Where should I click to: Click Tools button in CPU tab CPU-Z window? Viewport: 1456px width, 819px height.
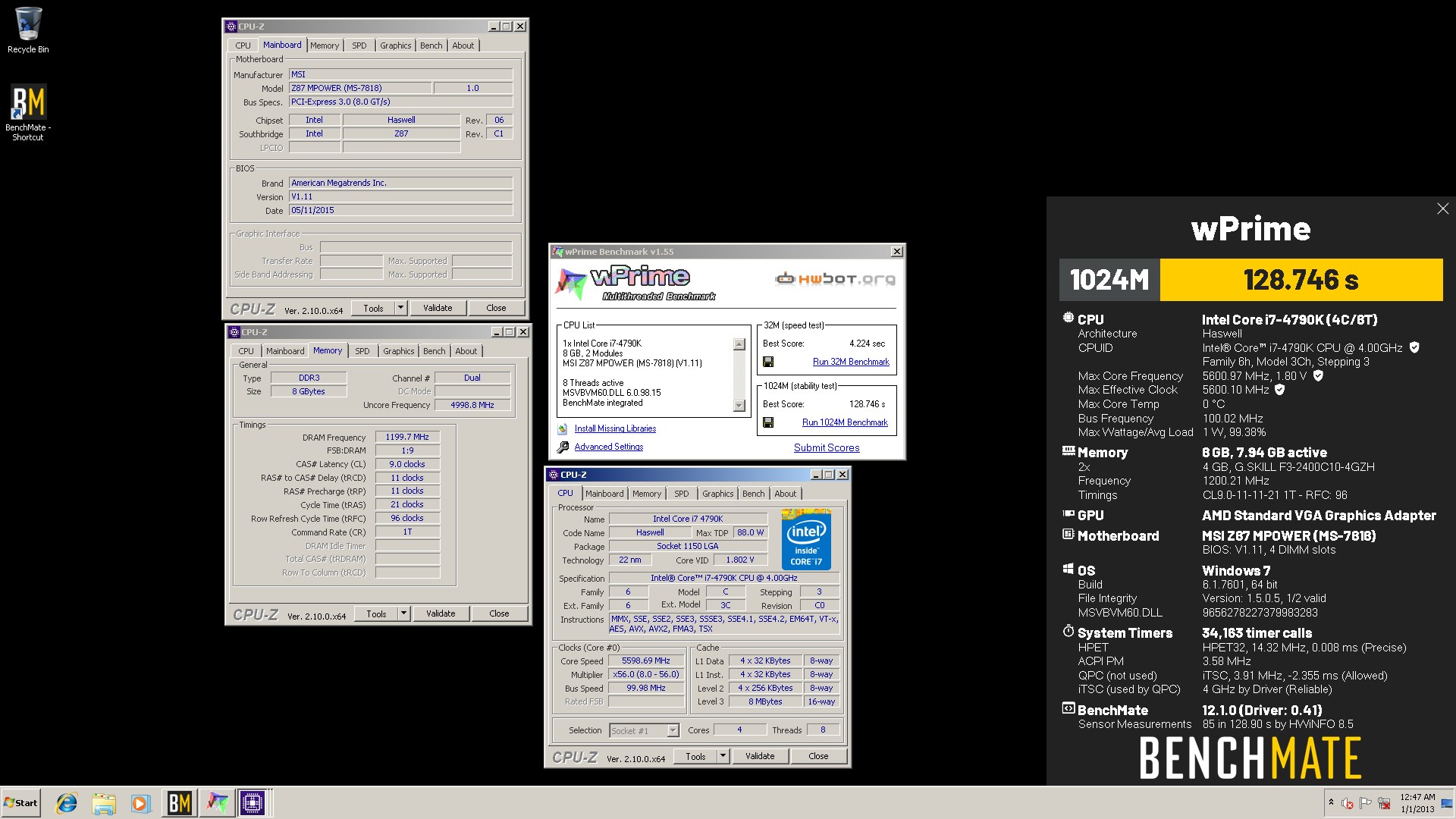[x=695, y=756]
